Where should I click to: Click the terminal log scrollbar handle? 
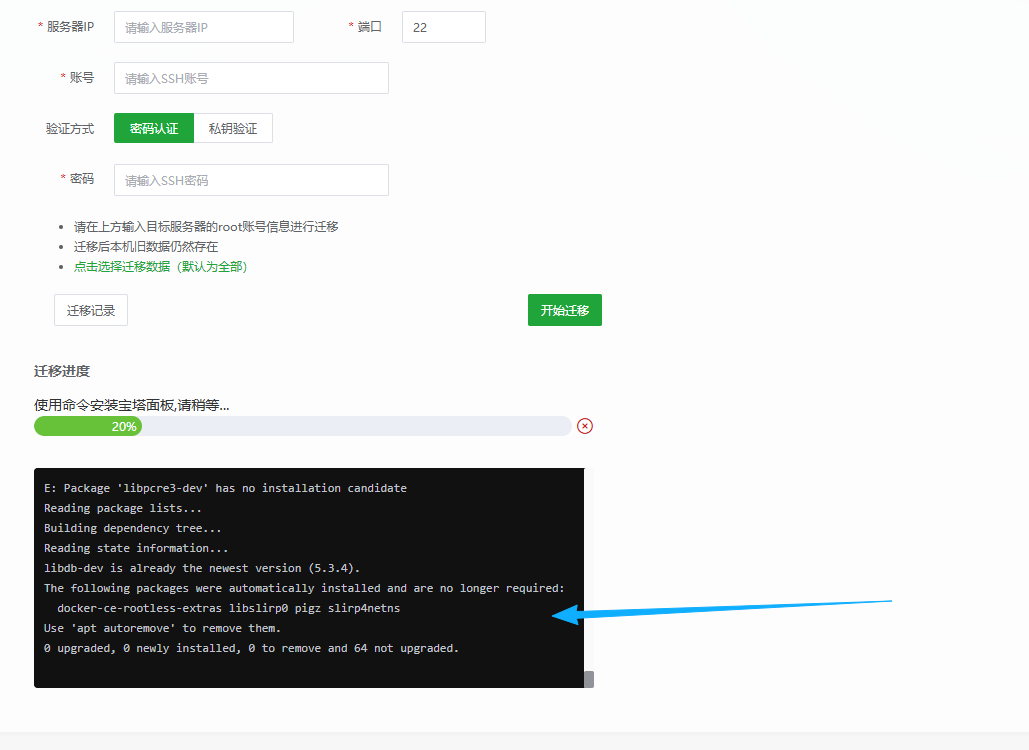[x=589, y=679]
